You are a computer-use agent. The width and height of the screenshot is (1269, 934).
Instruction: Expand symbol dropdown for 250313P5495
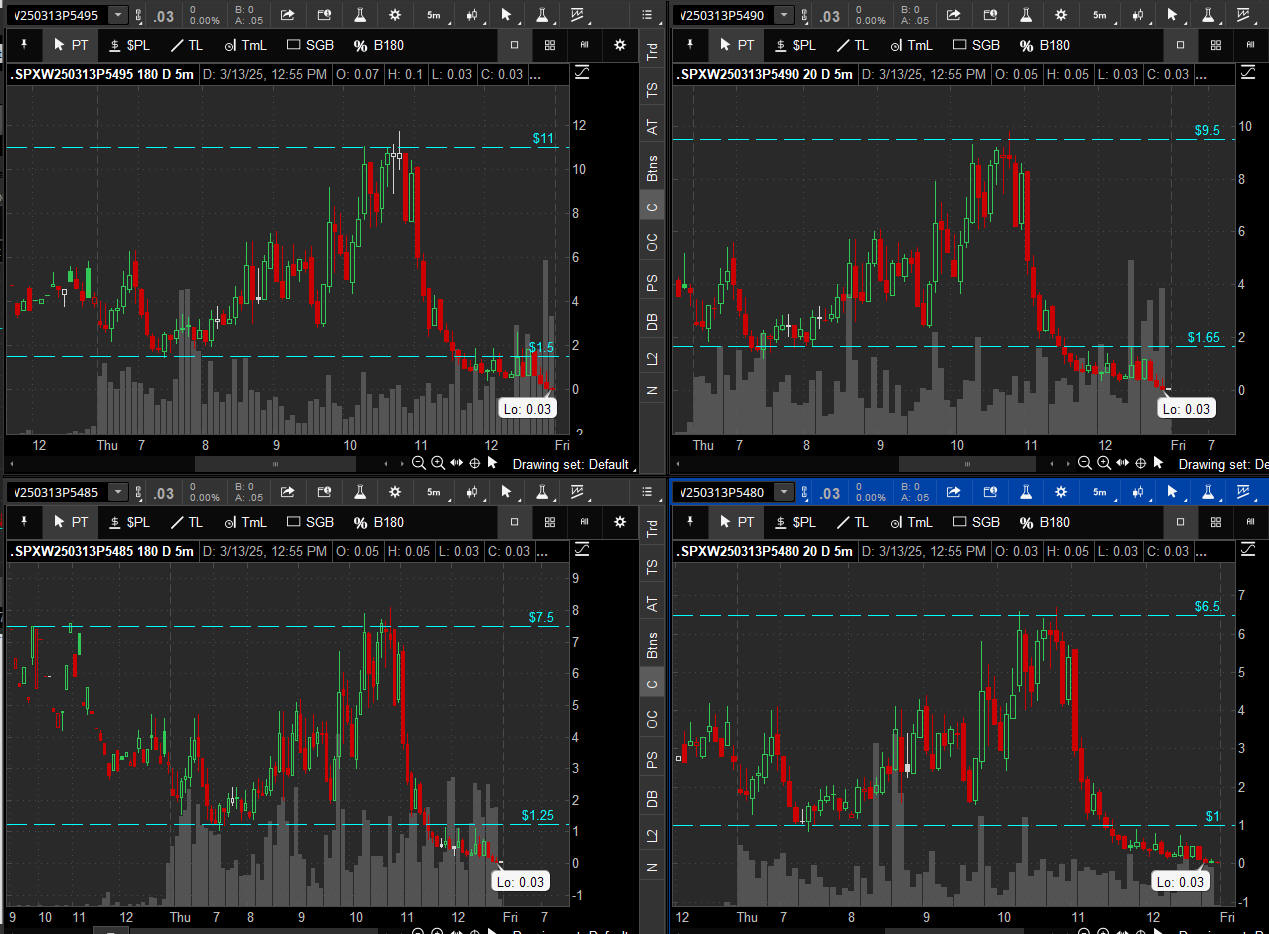click(119, 15)
